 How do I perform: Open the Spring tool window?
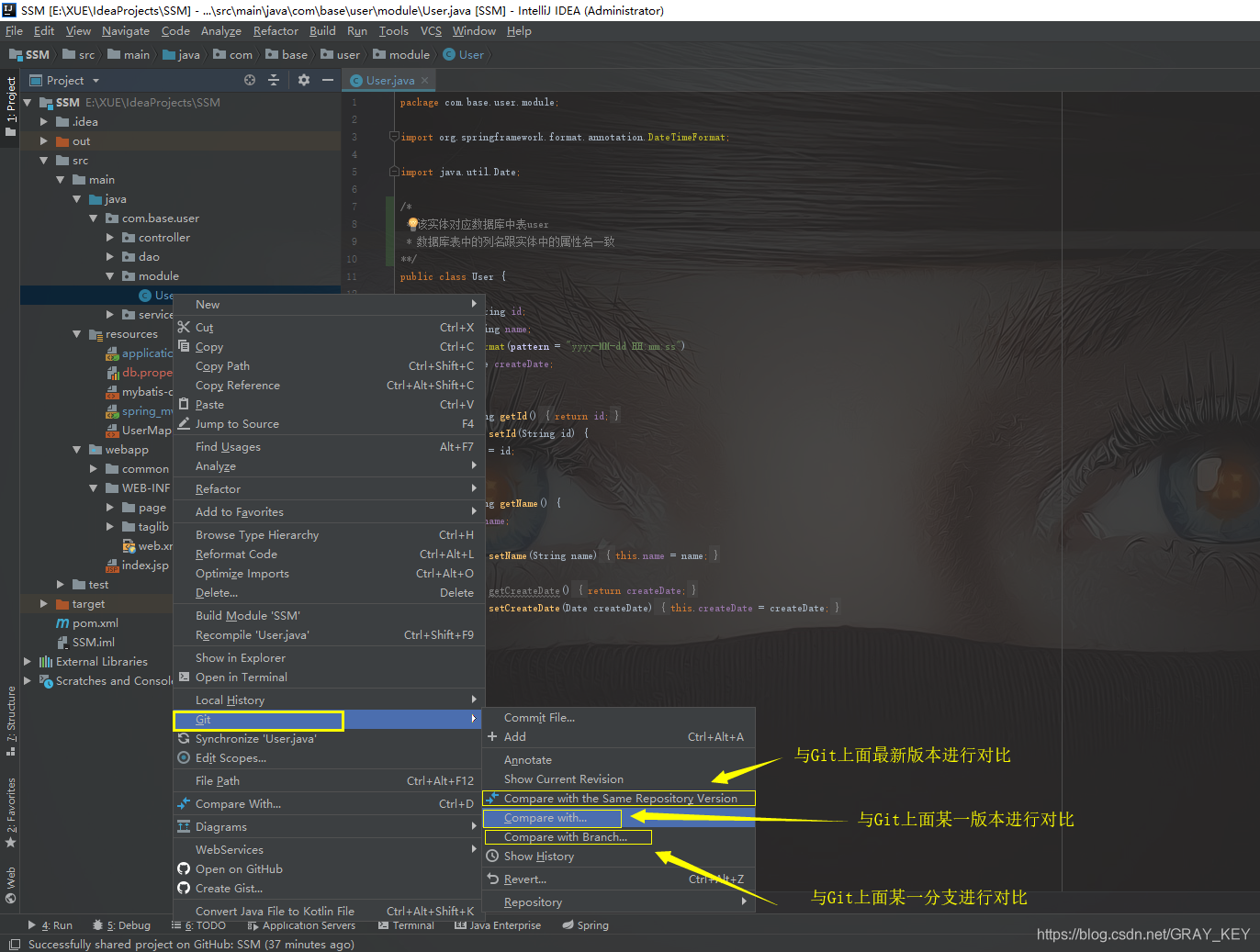(586, 925)
